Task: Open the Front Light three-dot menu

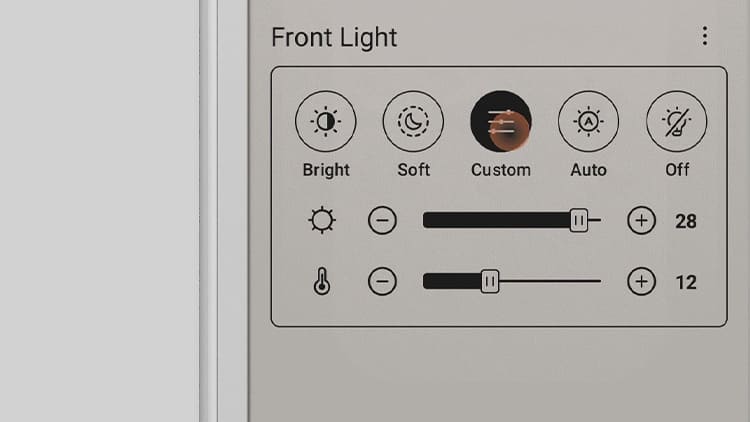Action: click(x=705, y=37)
